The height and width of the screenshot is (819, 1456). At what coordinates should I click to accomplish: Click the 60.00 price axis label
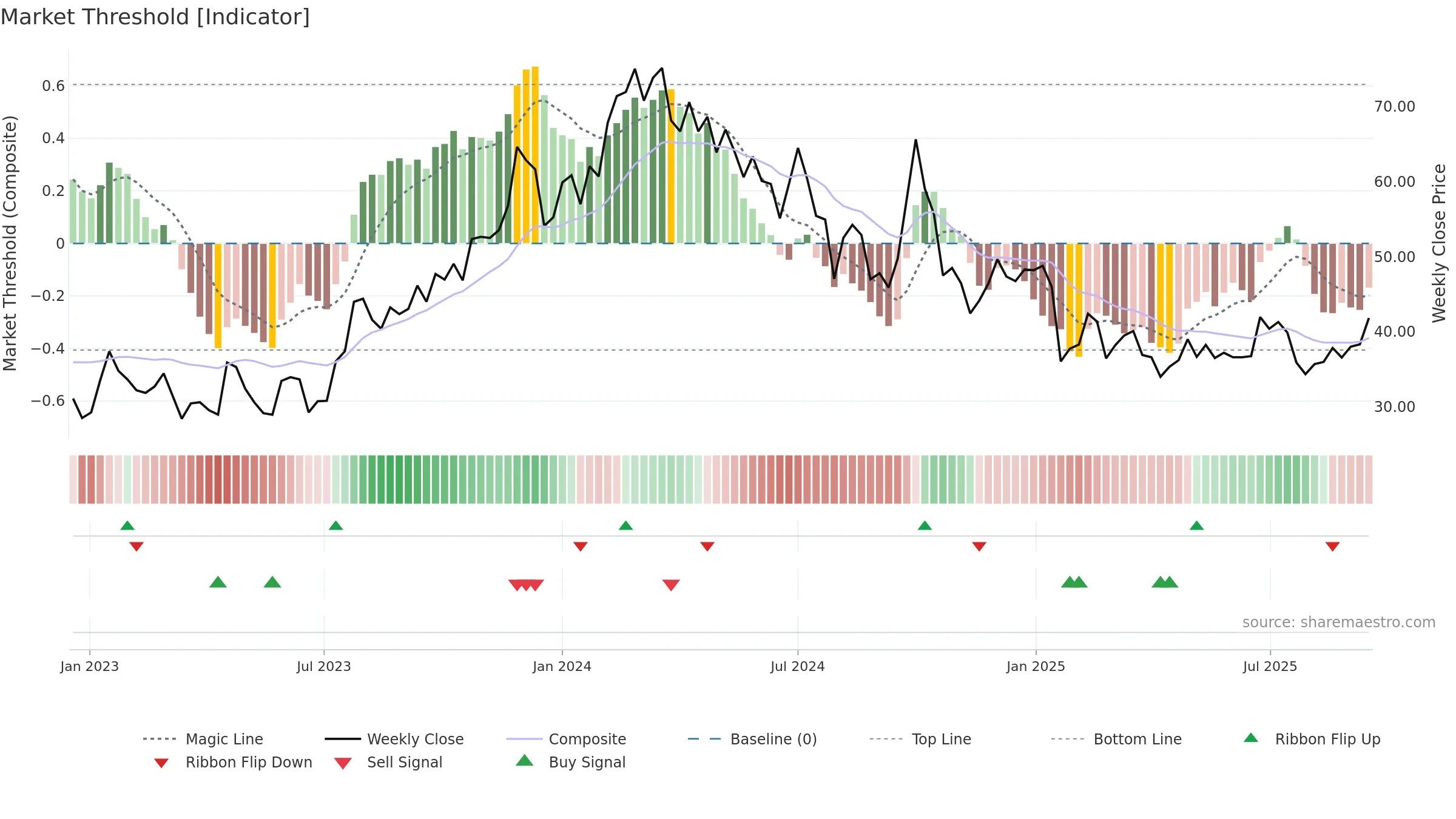1395,182
